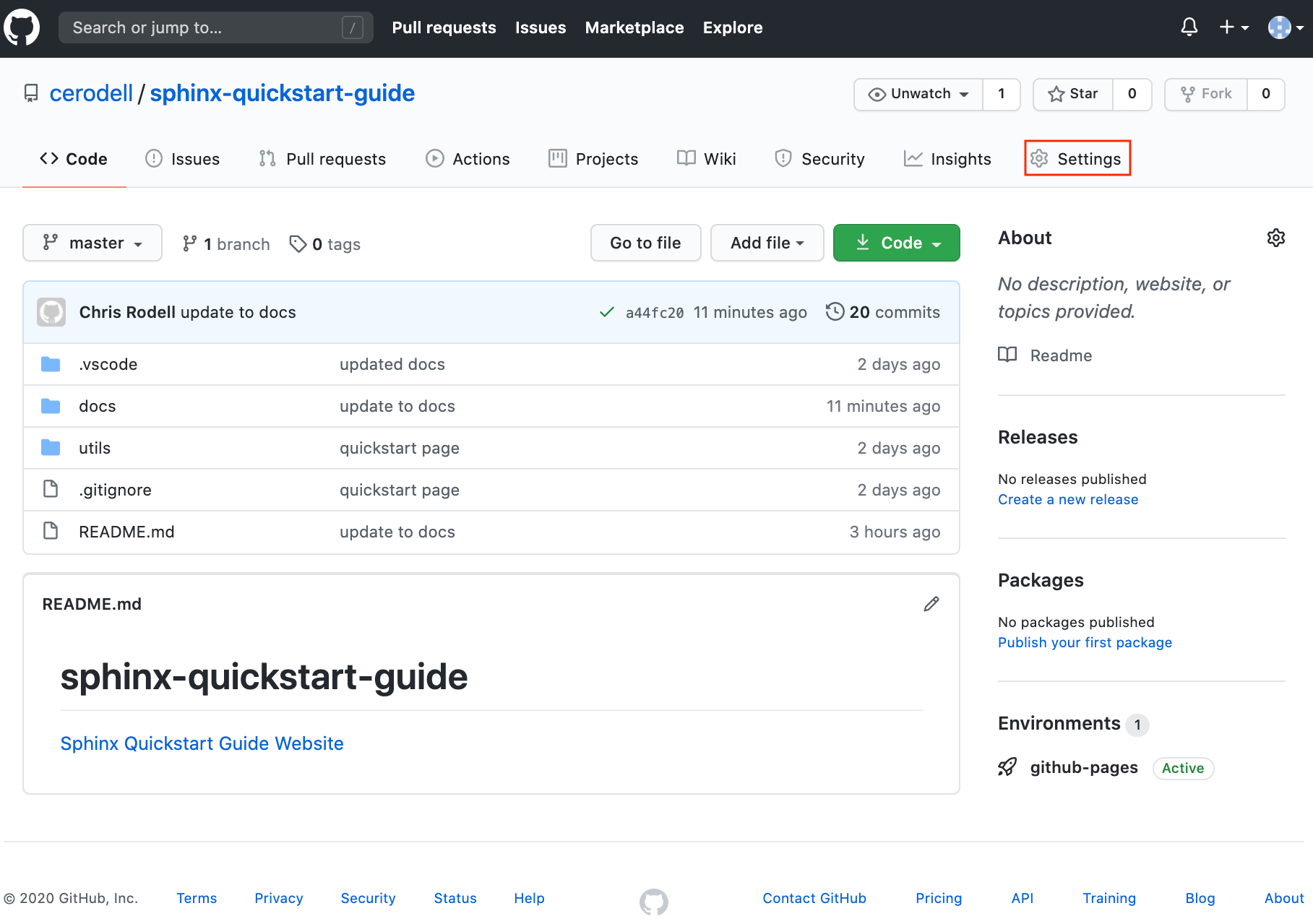Image resolution: width=1313 pixels, height=924 pixels.
Task: Click the About section gear icon
Action: click(x=1276, y=238)
